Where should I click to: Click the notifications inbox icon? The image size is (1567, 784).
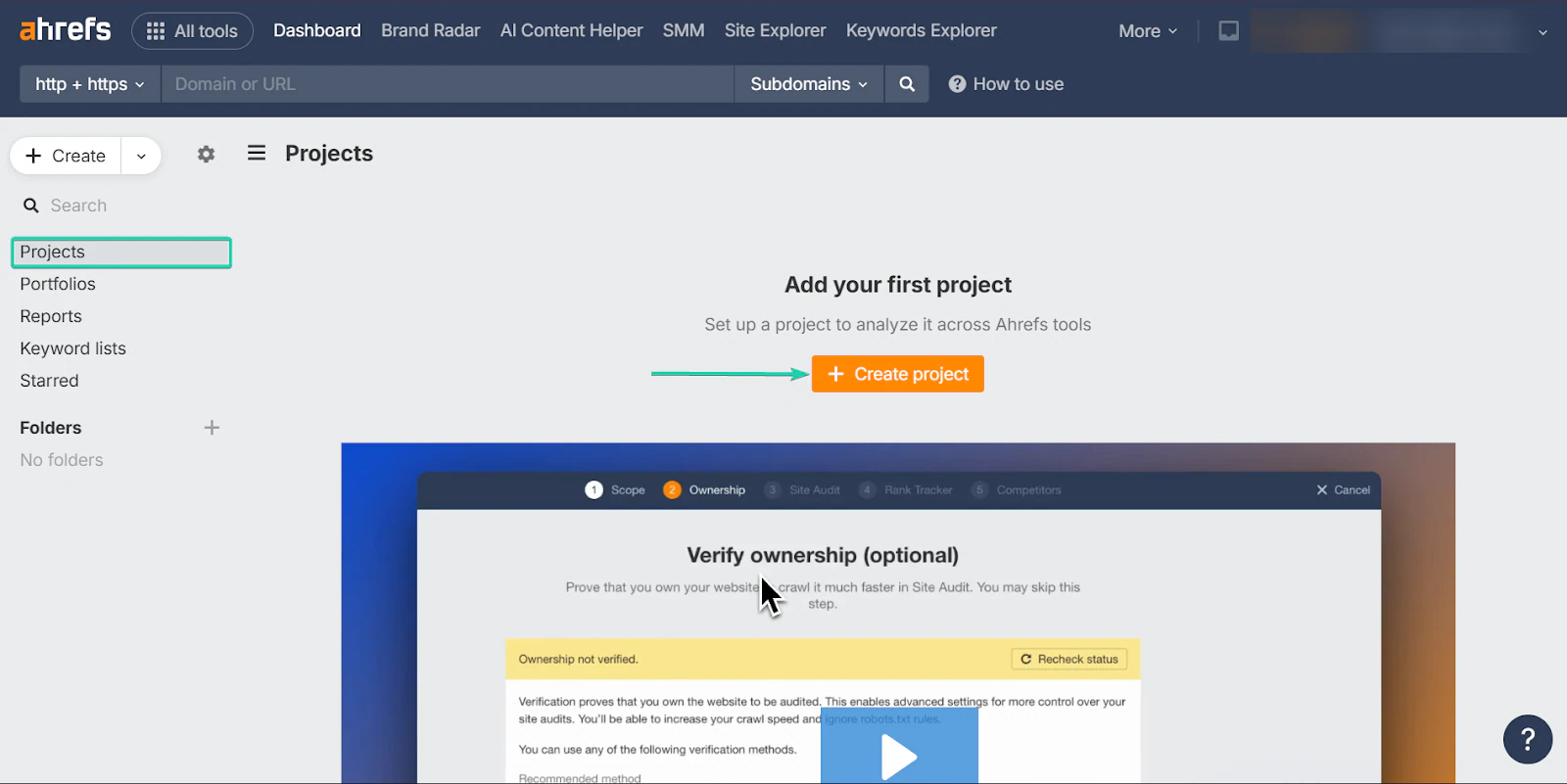[x=1229, y=31]
